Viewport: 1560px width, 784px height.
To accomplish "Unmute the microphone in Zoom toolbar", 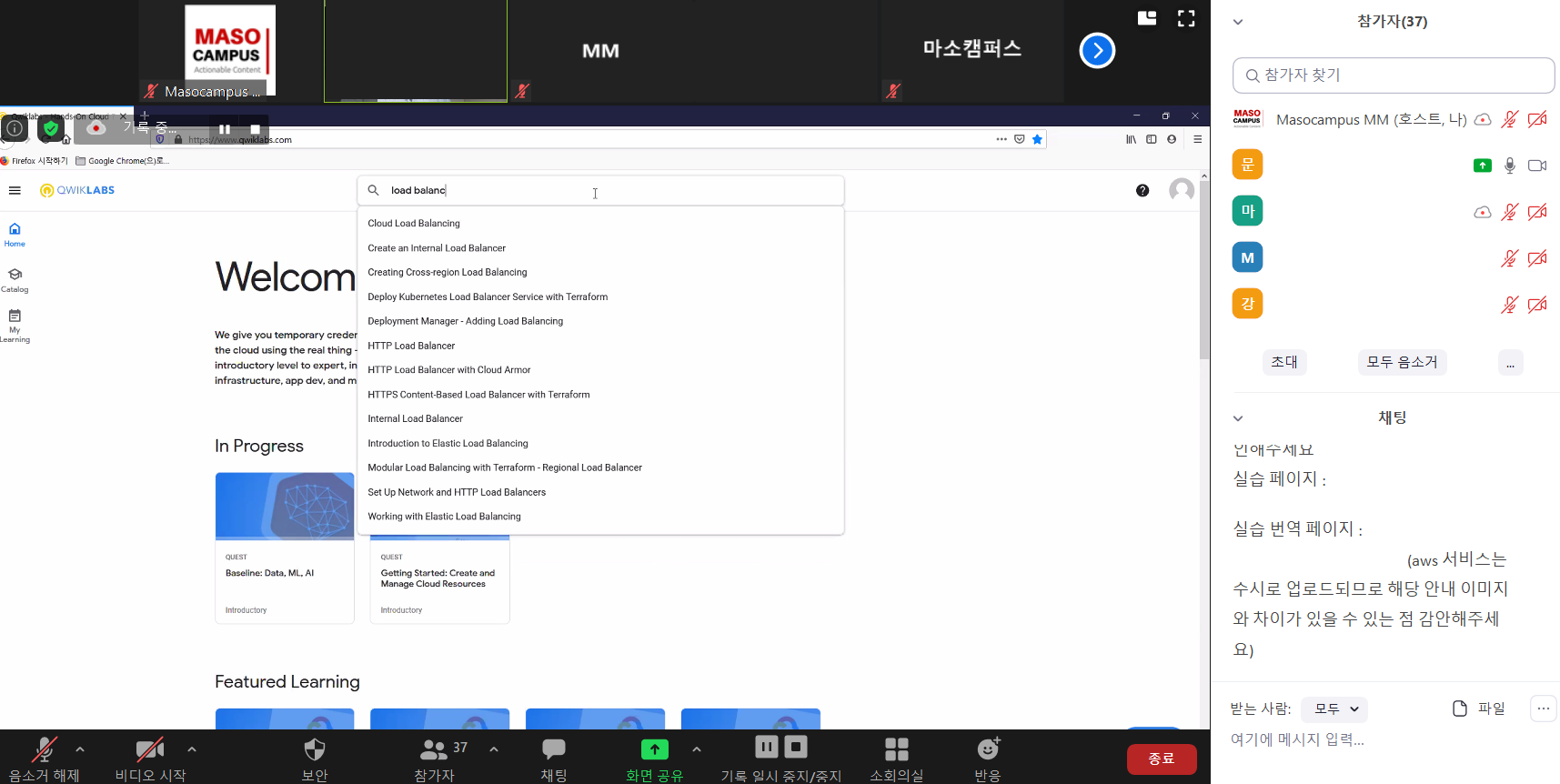I will pos(43,750).
